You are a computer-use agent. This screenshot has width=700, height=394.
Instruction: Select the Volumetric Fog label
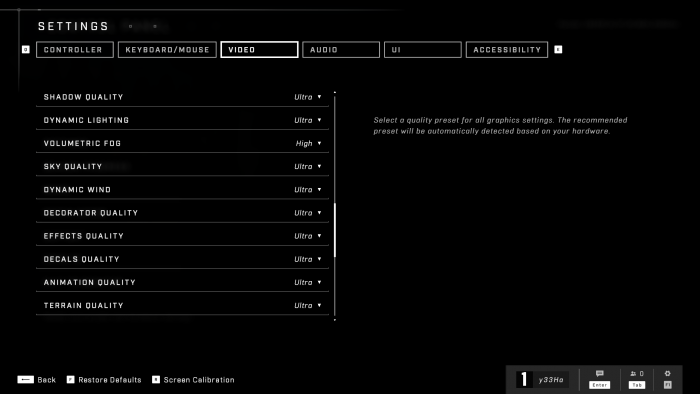82,143
